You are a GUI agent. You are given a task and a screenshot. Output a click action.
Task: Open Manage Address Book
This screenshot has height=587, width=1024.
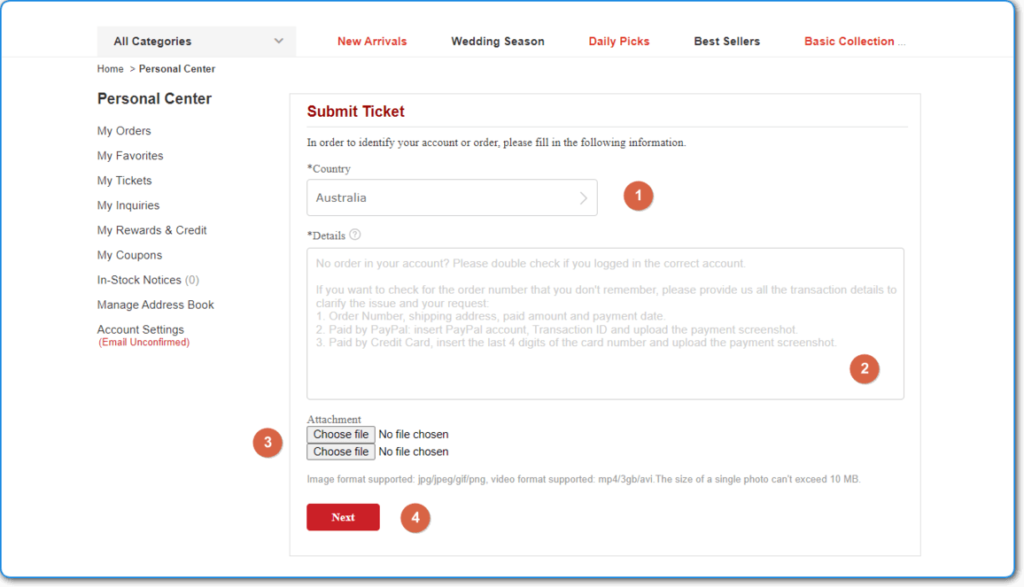click(155, 305)
